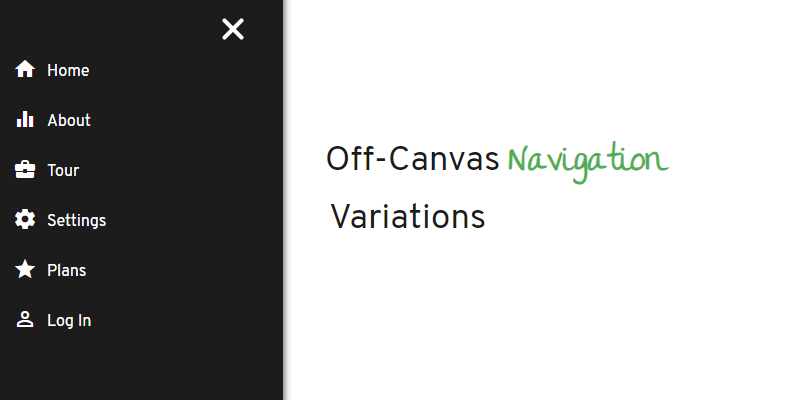This screenshot has width=800, height=400.
Task: Choose the Plans menu label
Action: pos(67,270)
